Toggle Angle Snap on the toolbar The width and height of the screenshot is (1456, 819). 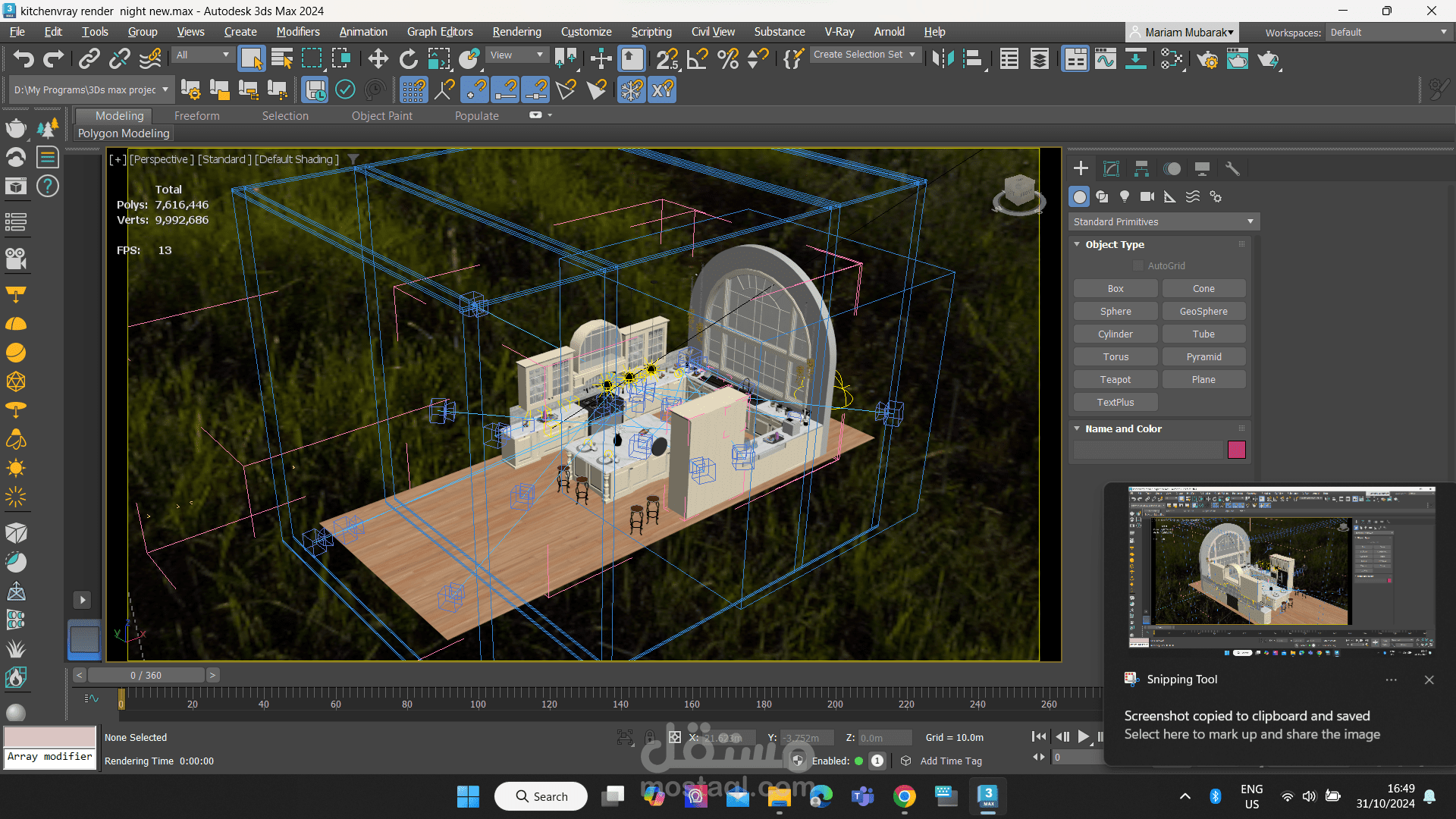coord(697,58)
